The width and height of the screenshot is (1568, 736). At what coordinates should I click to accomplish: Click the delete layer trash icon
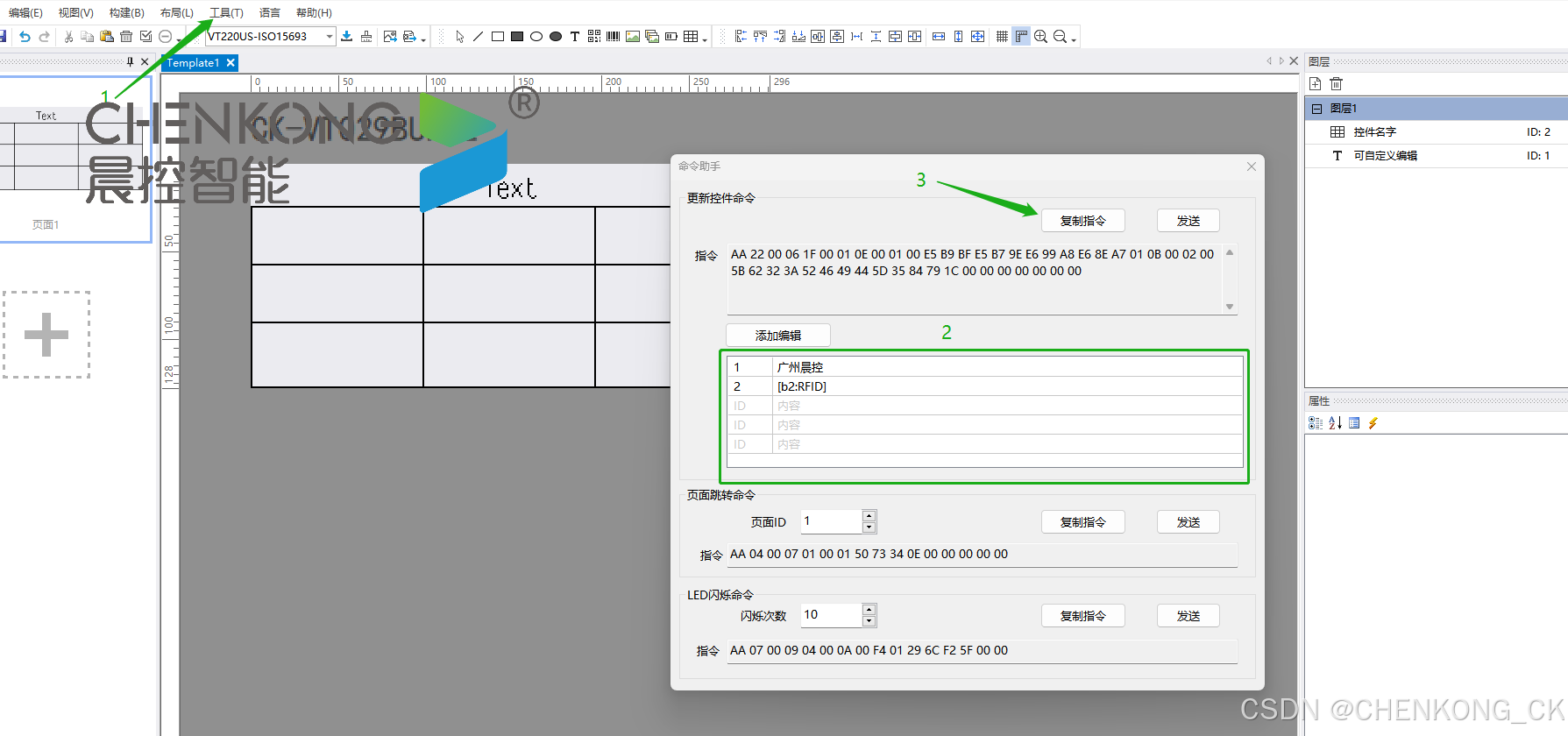pos(1336,84)
